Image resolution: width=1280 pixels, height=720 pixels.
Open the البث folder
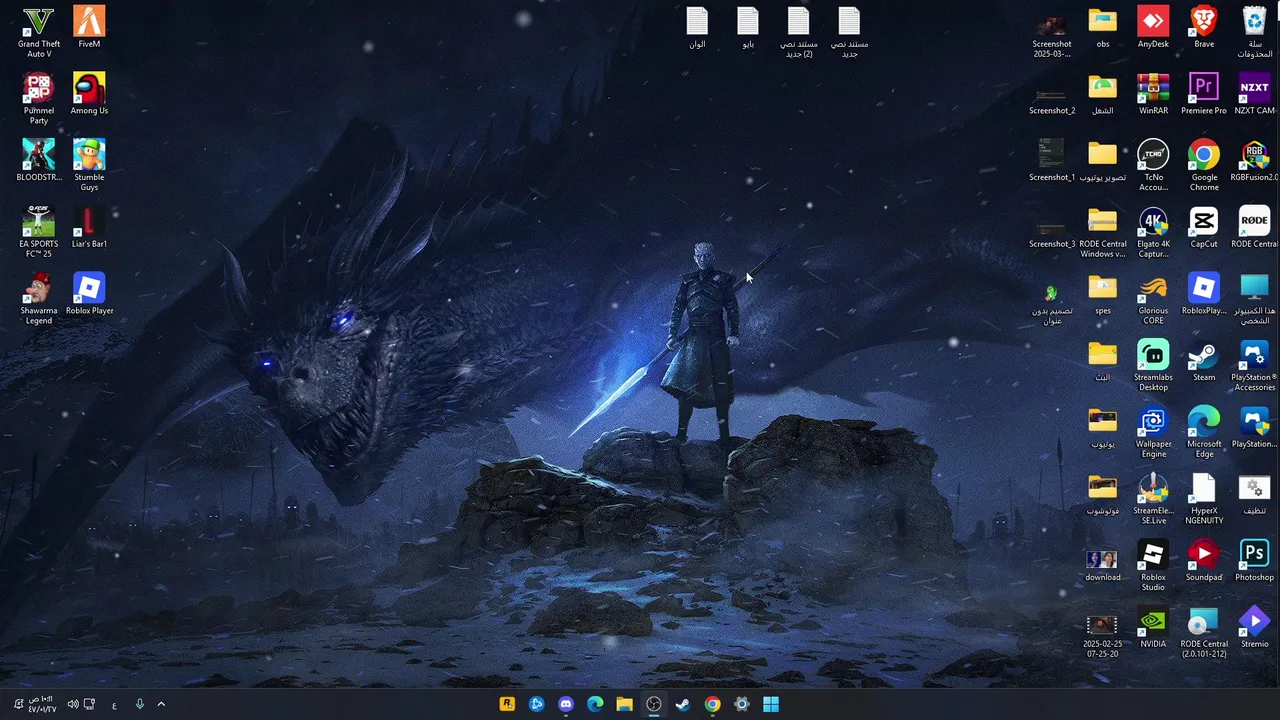pos(1102,360)
